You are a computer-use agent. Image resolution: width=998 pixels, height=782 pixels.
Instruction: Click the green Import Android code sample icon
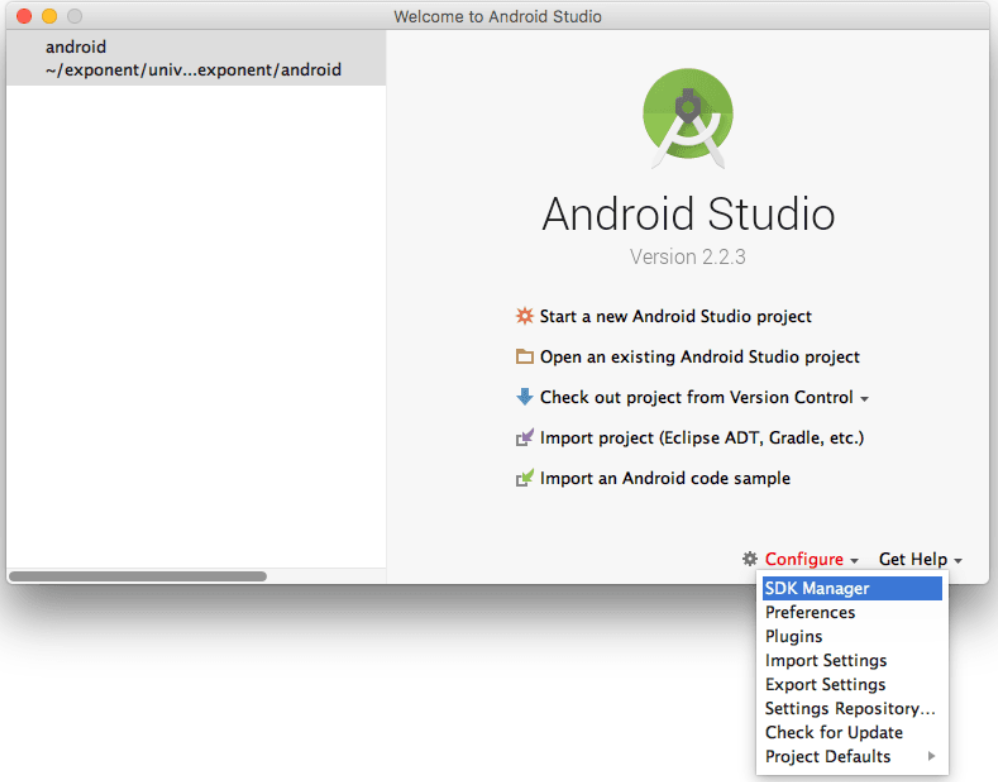pos(524,478)
